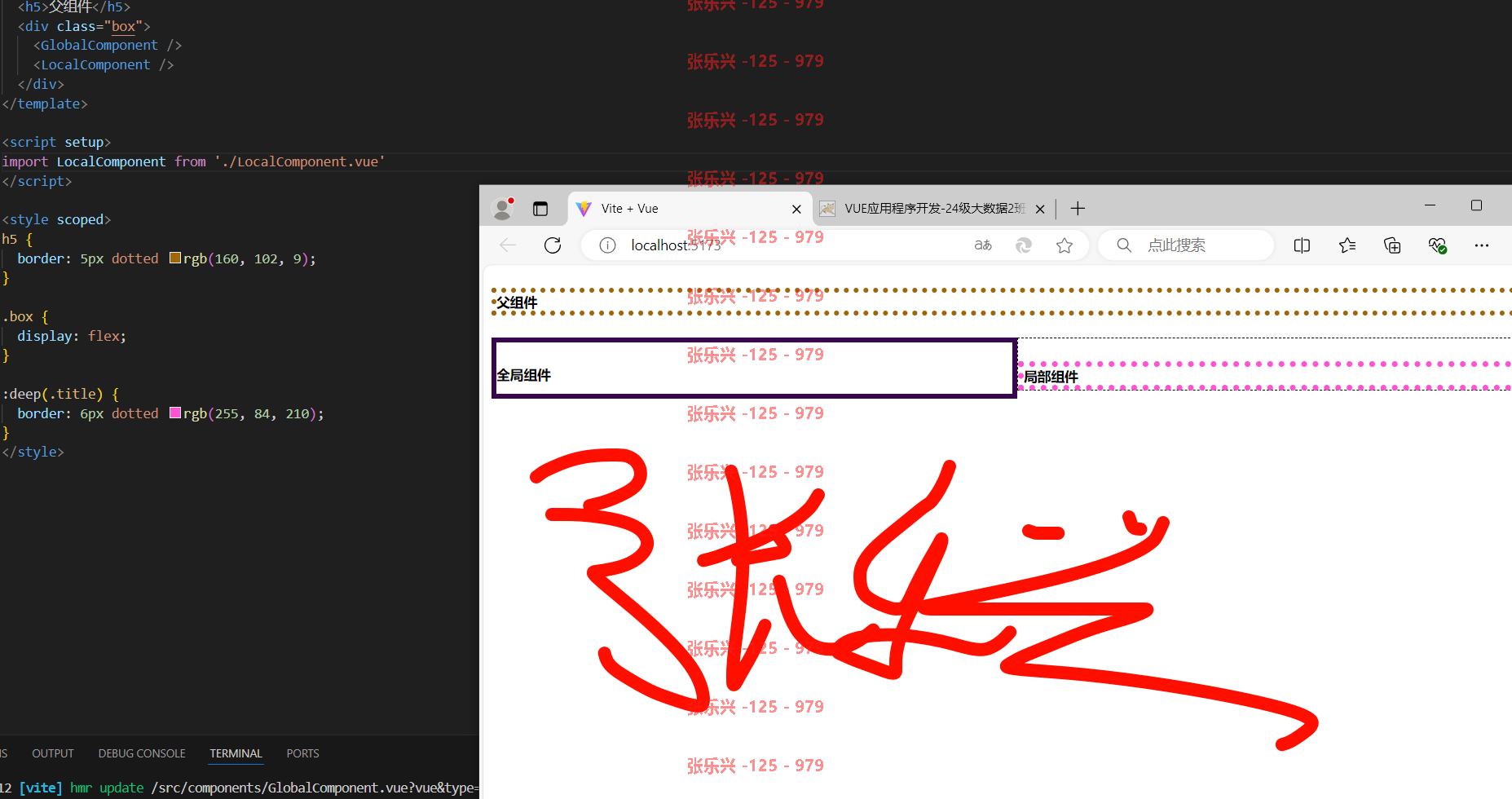This screenshot has width=1512, height=799.
Task: Open color picker for rgb(255, 84, 210)
Action: (175, 413)
